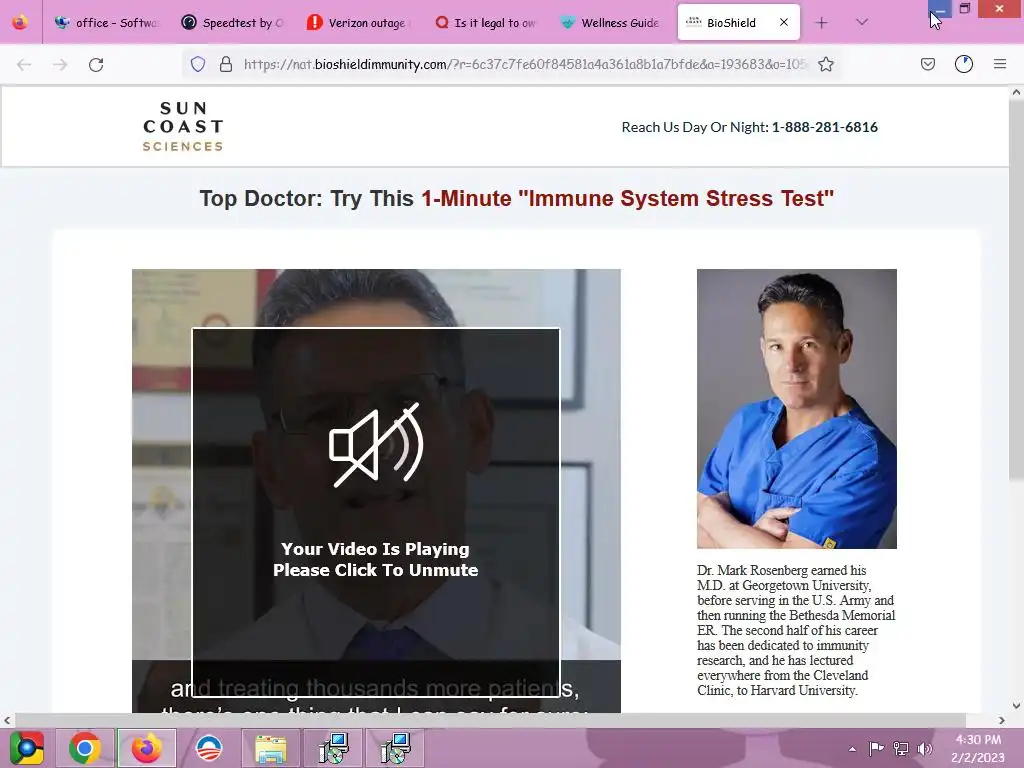Switch to the Speedtest by Ookla tab

232,22
